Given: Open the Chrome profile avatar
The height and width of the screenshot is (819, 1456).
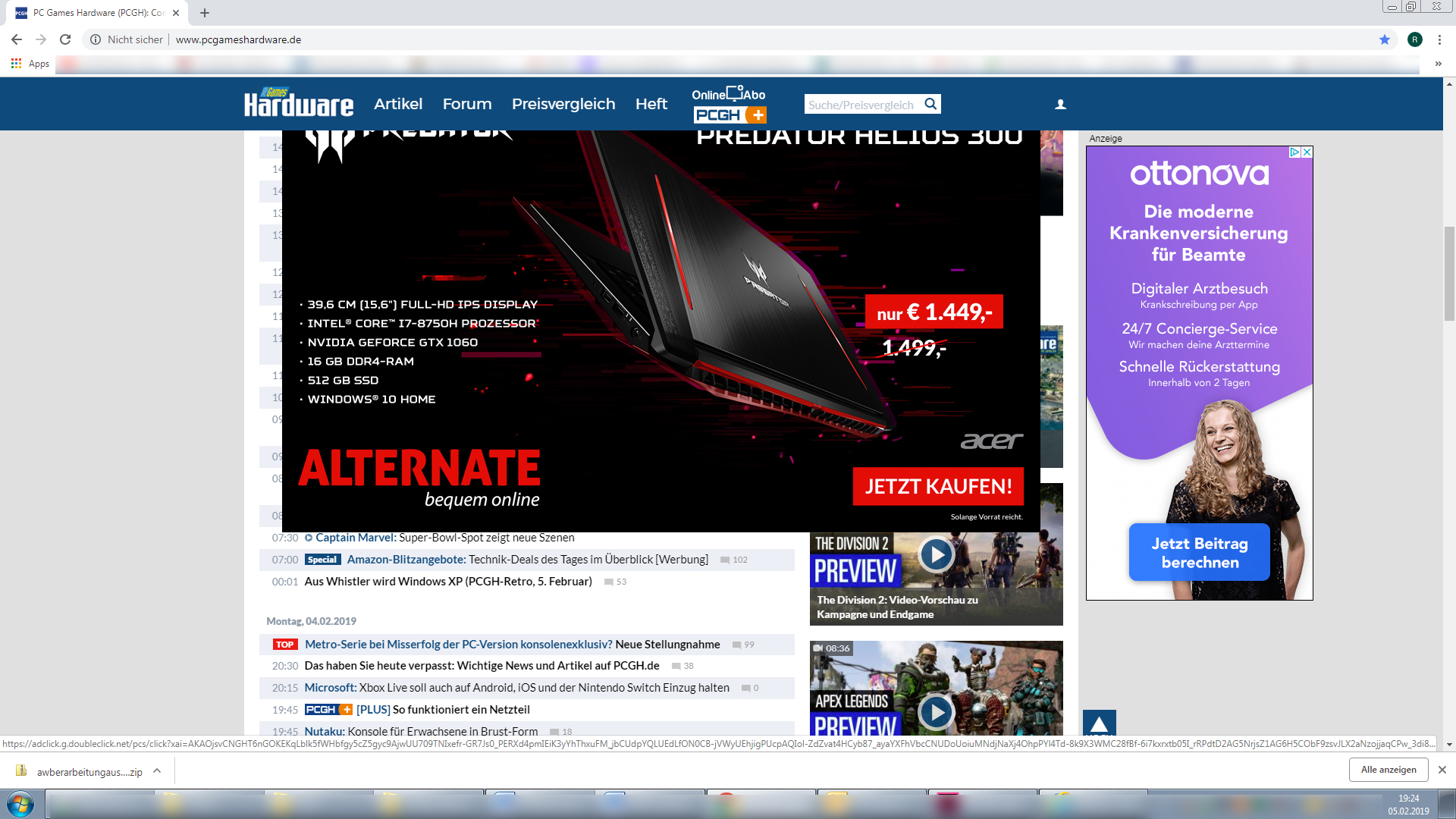Looking at the screenshot, I should (x=1415, y=39).
